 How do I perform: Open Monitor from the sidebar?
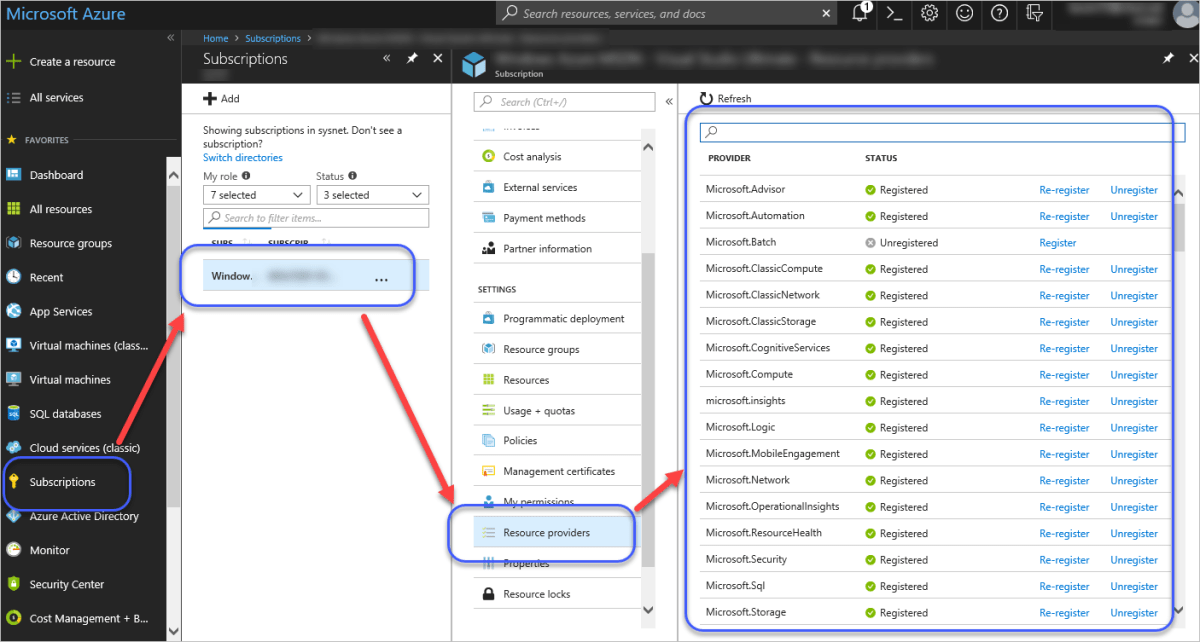click(x=48, y=549)
